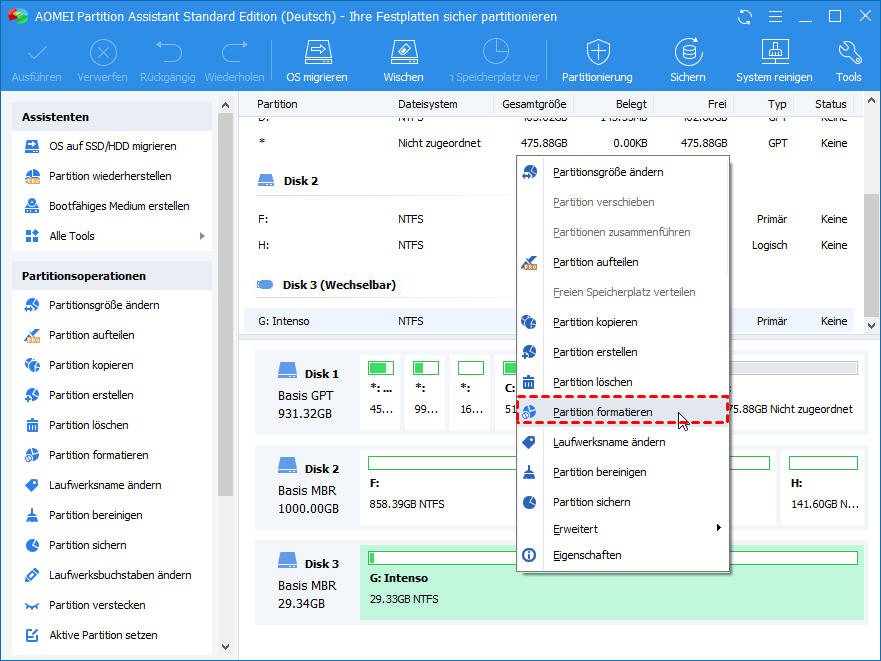Viewport: 881px width, 661px height.
Task: Select Laufwerksname ändern in context menu
Action: coord(623,442)
